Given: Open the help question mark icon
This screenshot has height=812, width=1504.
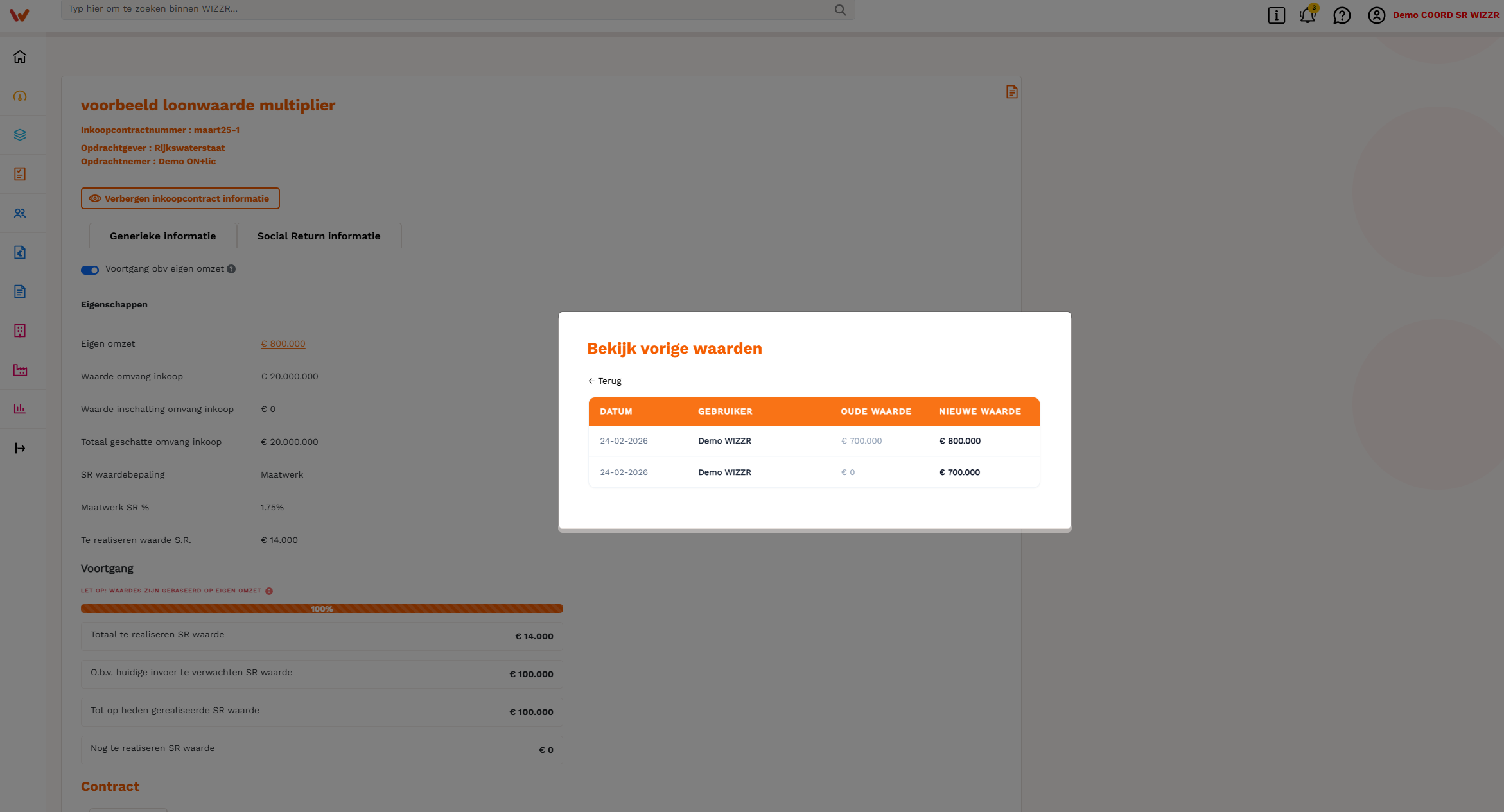Looking at the screenshot, I should (x=1342, y=15).
